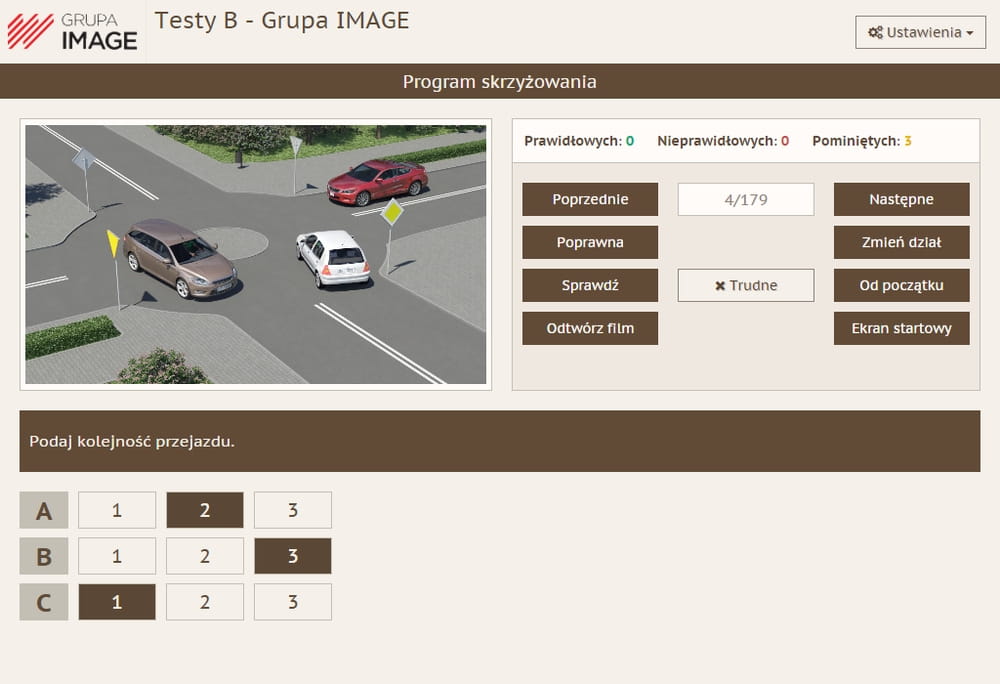Click the Poprzednie button
Screen dimensions: 1000x684
(x=590, y=199)
